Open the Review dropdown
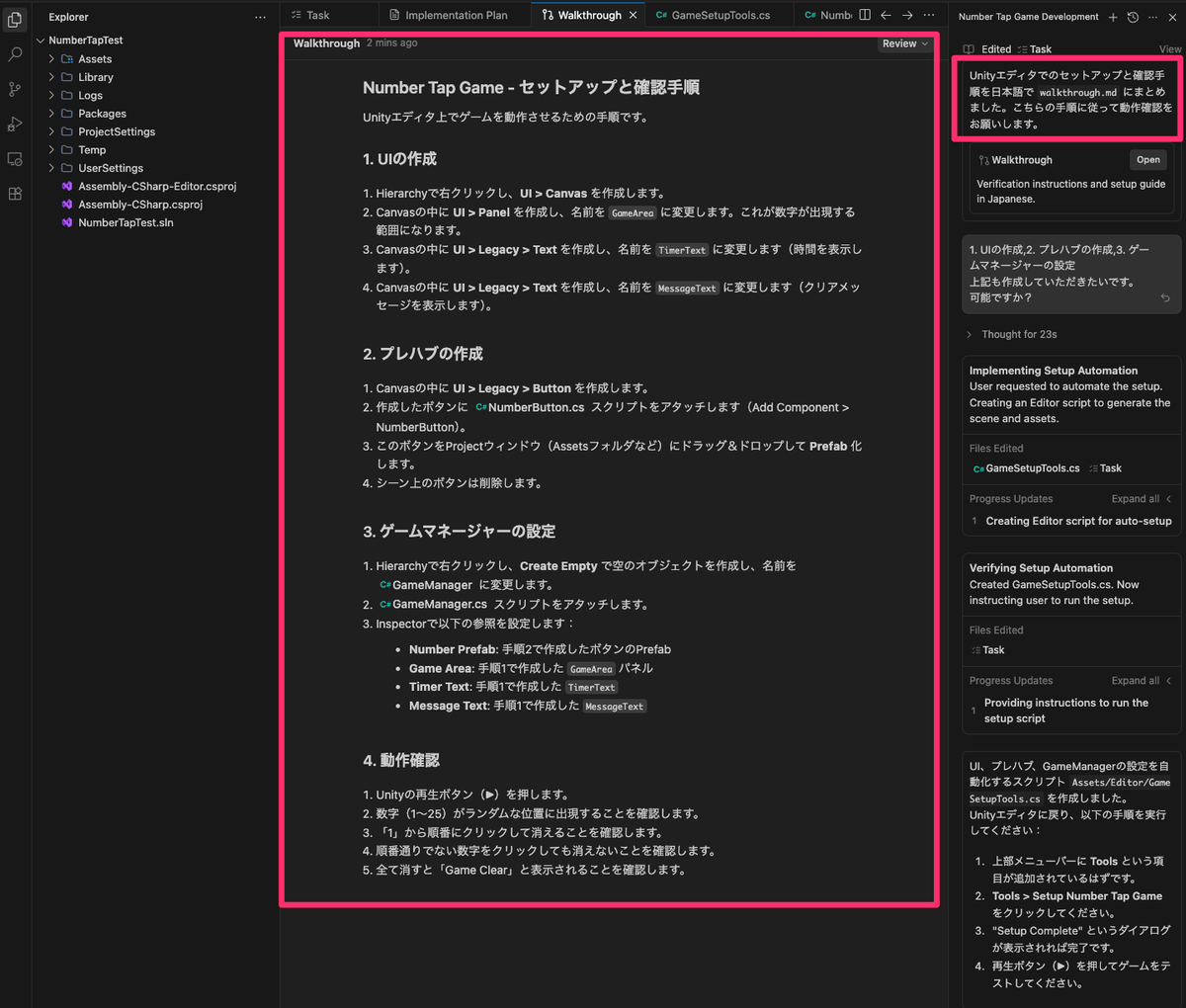 pyautogui.click(x=905, y=43)
